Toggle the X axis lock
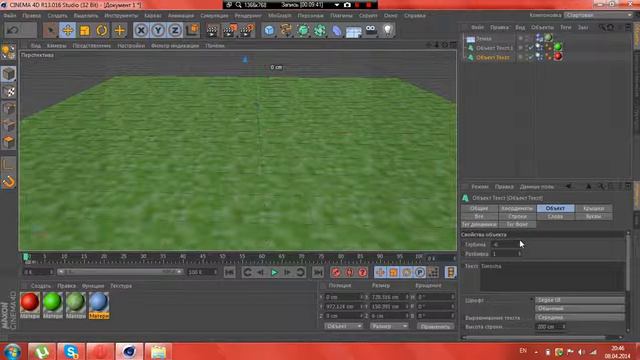 pyautogui.click(x=141, y=30)
